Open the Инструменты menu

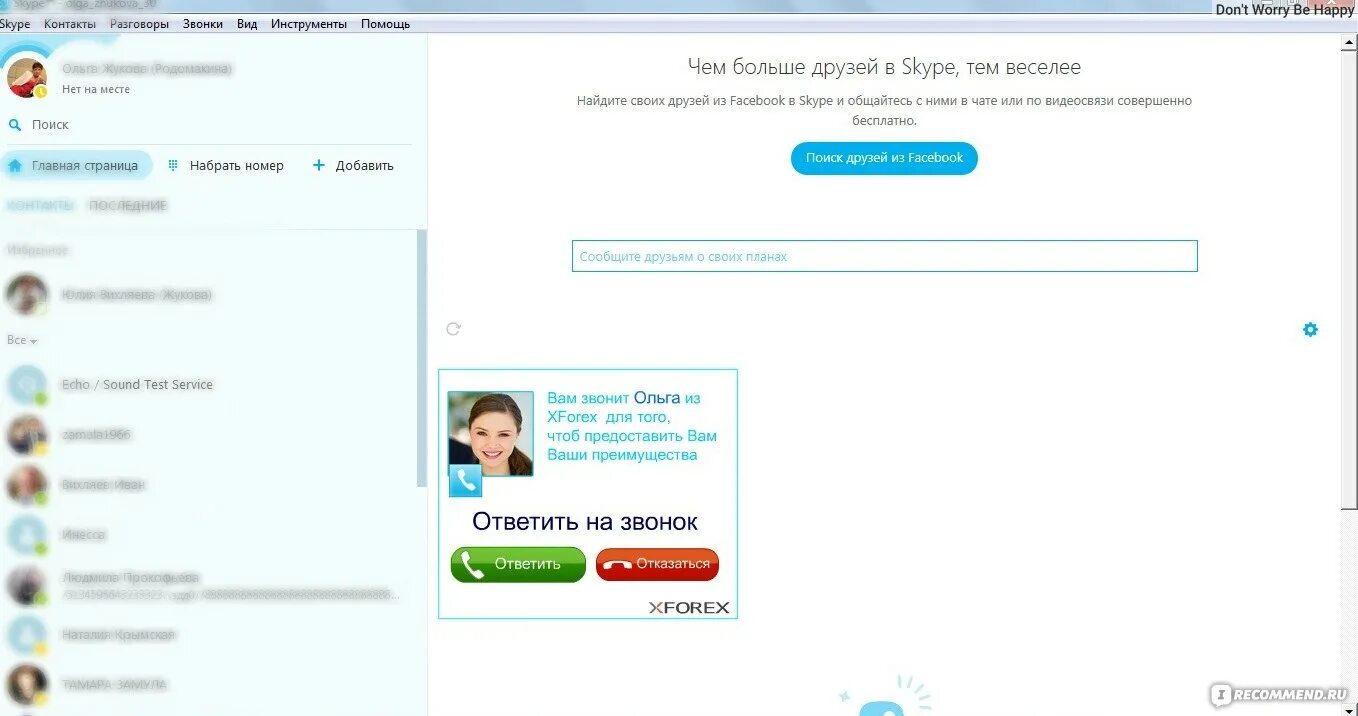[x=309, y=24]
